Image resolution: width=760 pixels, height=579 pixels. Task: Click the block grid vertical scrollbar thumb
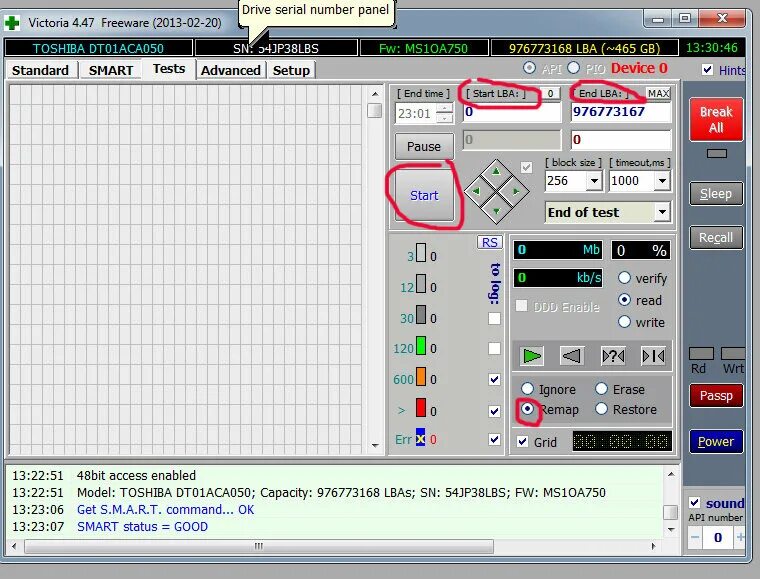coord(375,110)
